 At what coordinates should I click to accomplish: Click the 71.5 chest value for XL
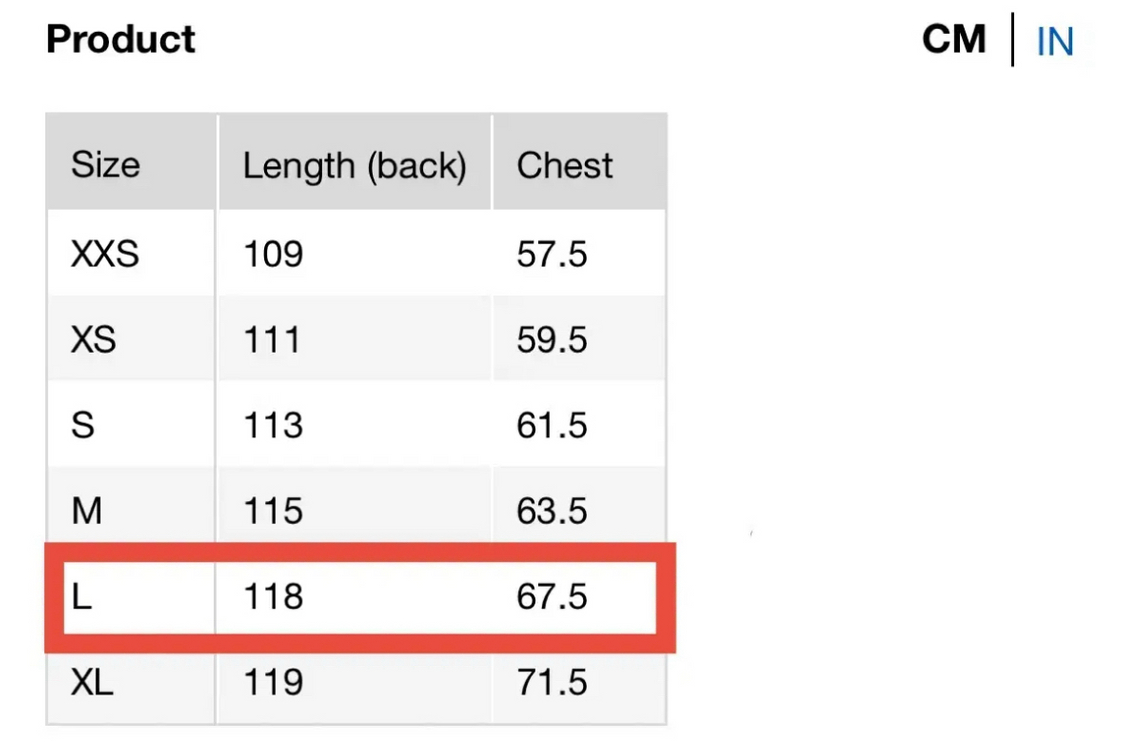pos(552,683)
